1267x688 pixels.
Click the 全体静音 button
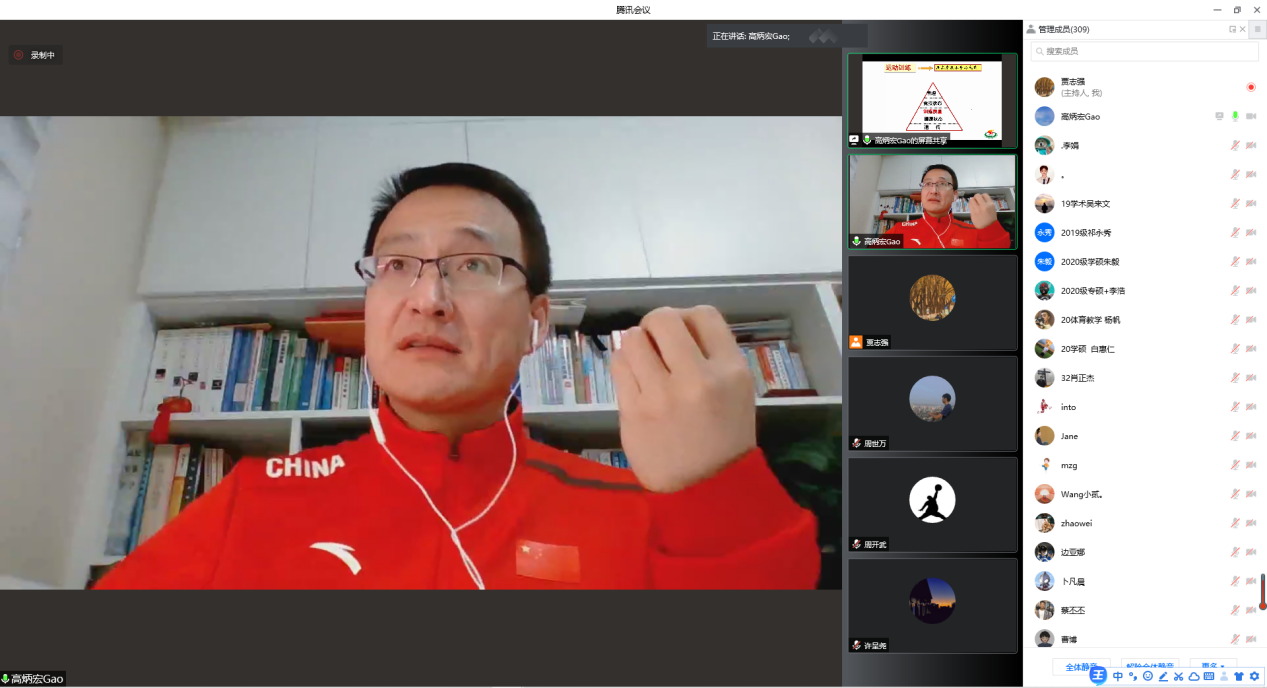[x=1081, y=666]
